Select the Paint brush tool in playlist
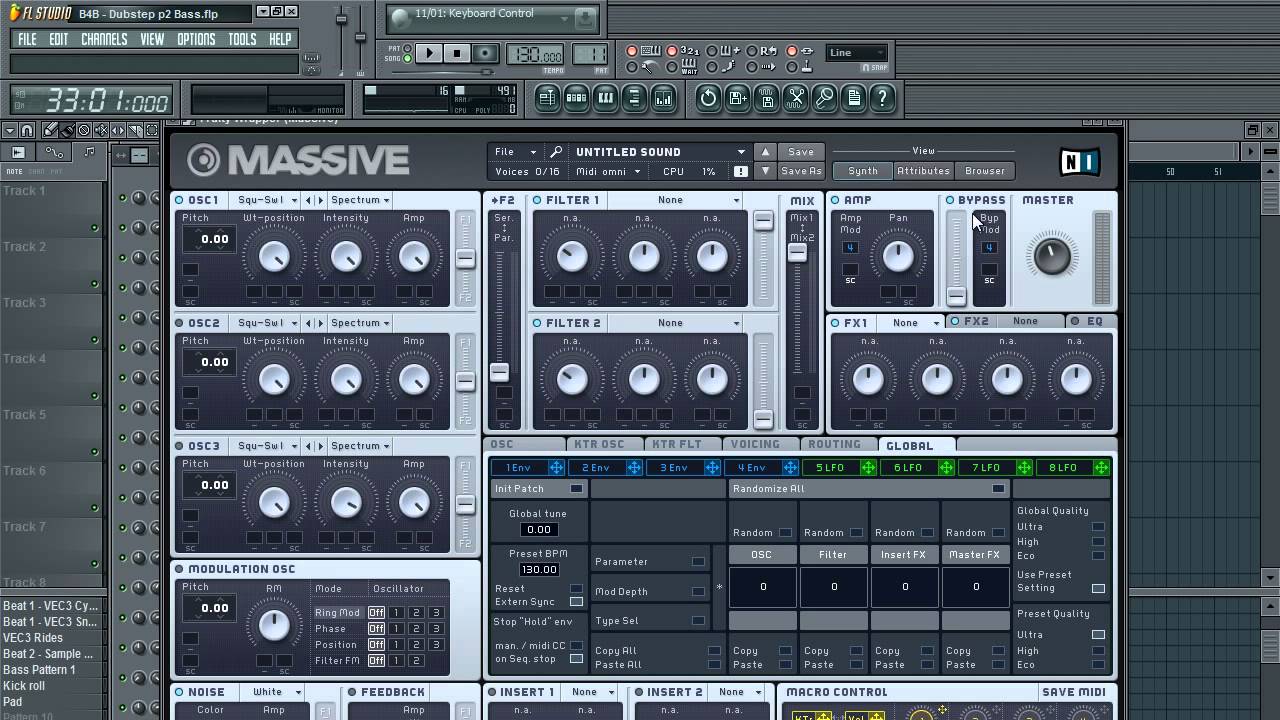This screenshot has height=720, width=1280. coord(67,130)
